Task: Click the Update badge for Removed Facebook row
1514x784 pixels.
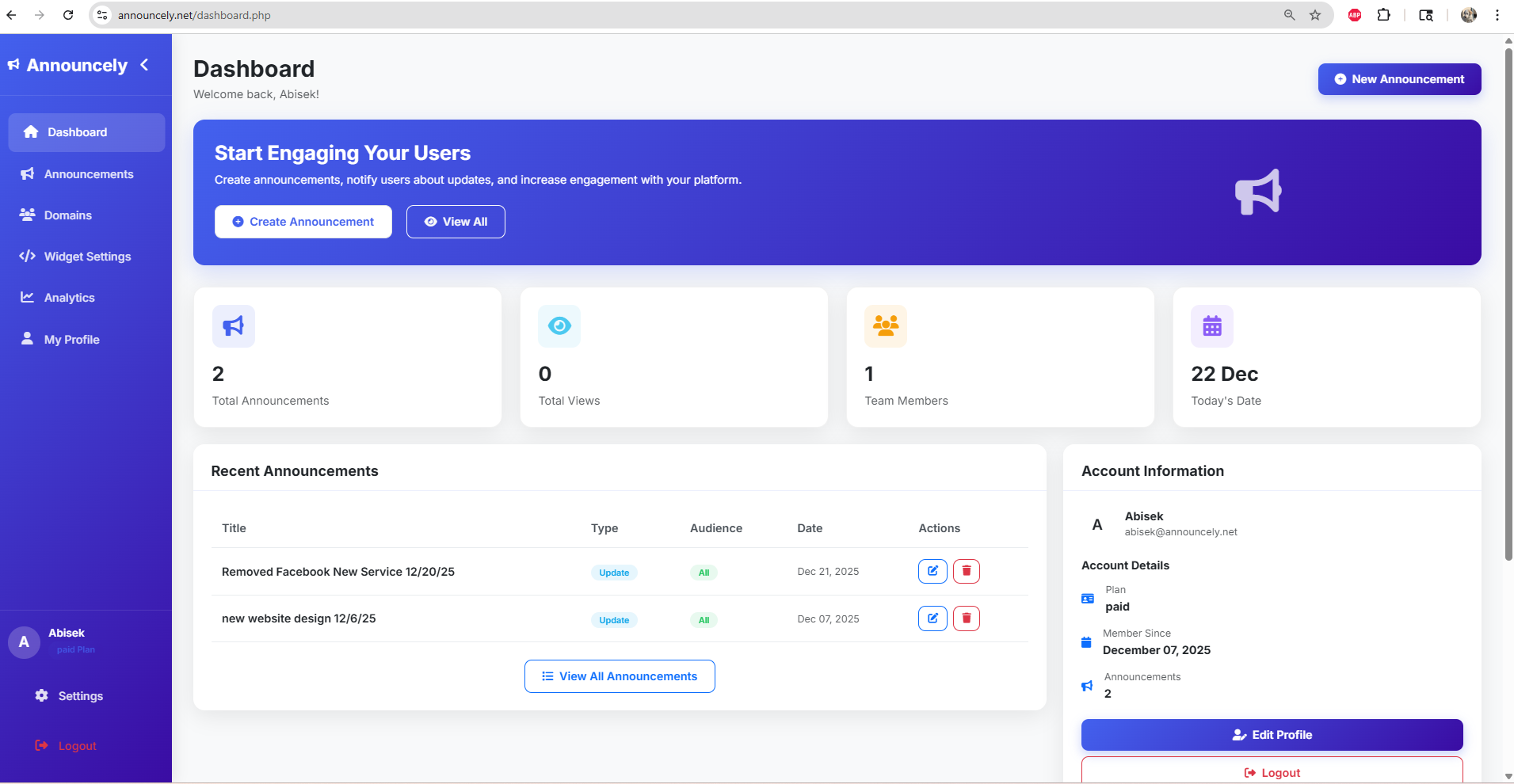Action: [614, 573]
